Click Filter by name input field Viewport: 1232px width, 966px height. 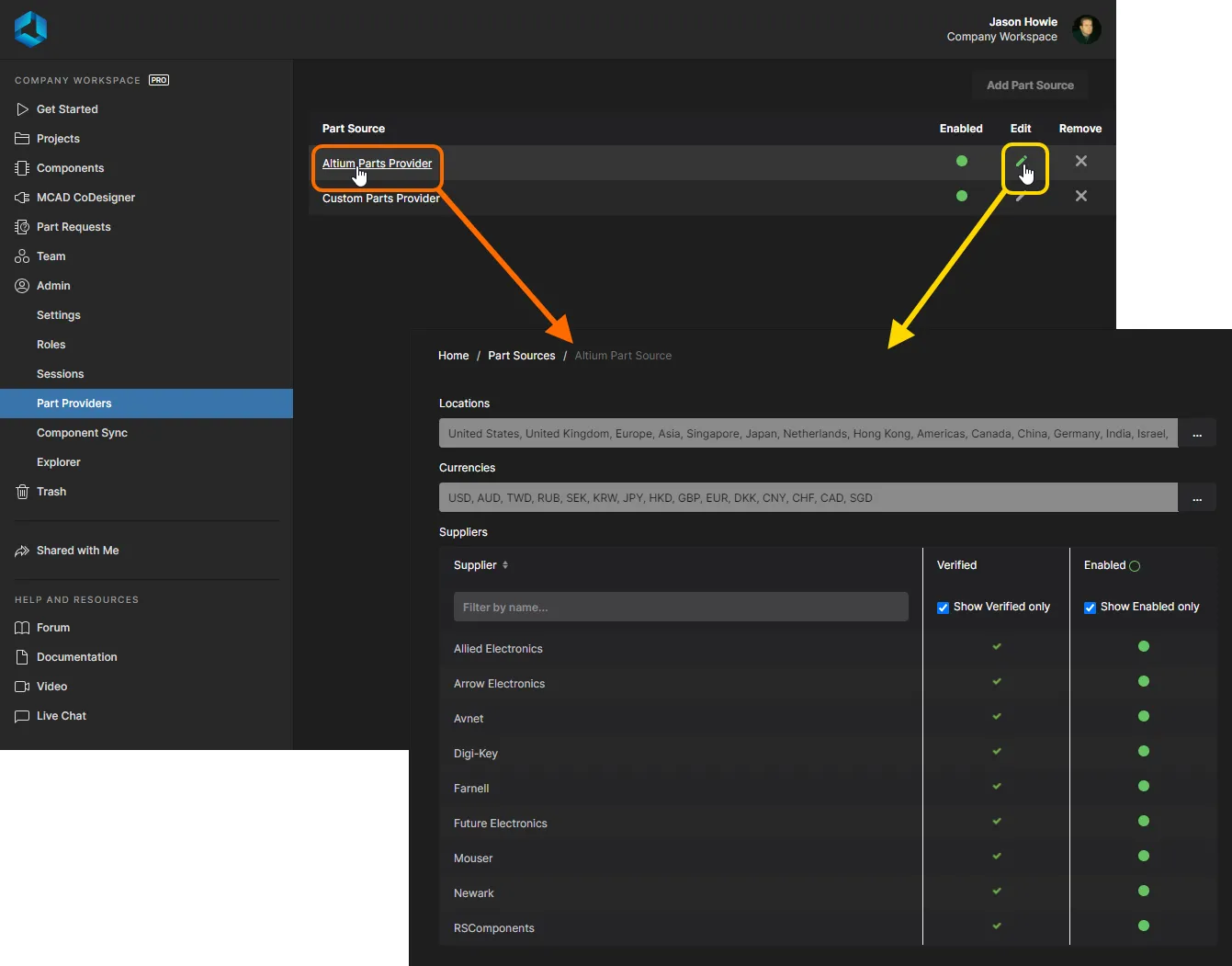coord(681,607)
